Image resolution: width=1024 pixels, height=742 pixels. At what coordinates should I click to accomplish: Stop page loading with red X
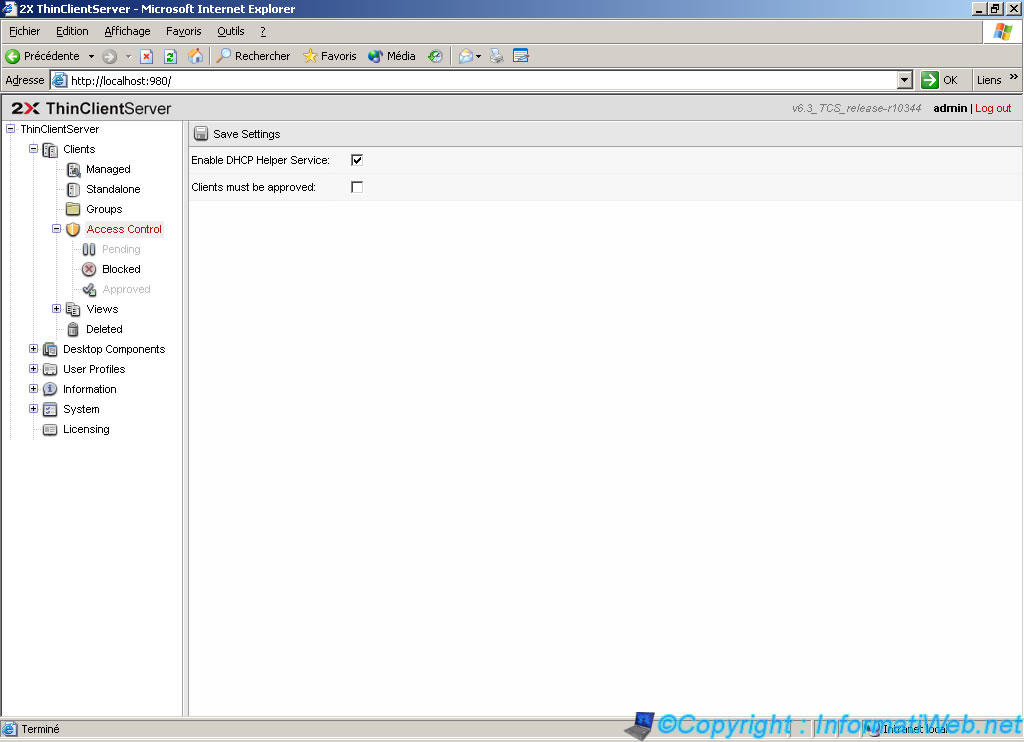click(147, 56)
